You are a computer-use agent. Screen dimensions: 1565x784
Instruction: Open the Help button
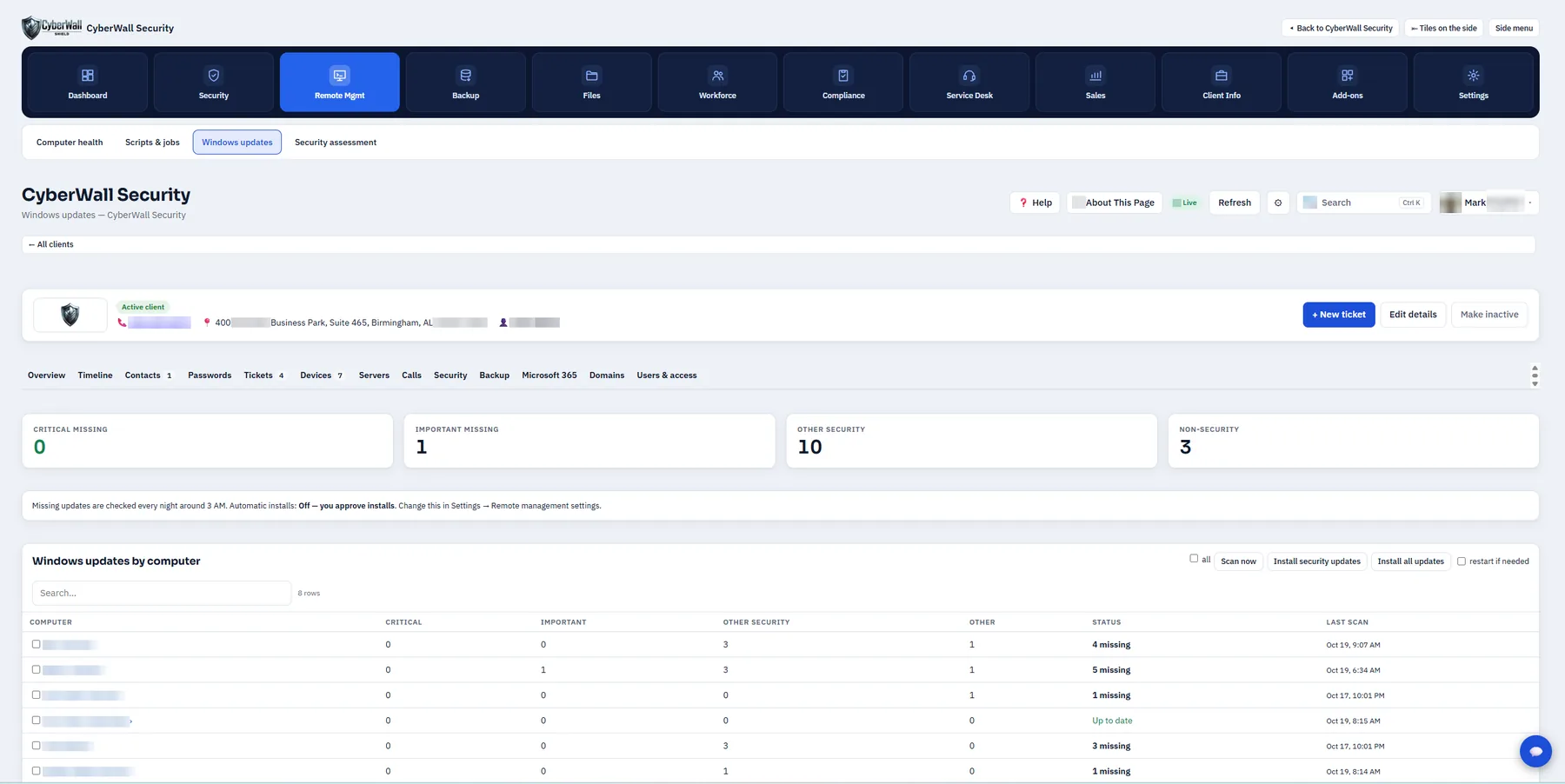pyautogui.click(x=1035, y=203)
